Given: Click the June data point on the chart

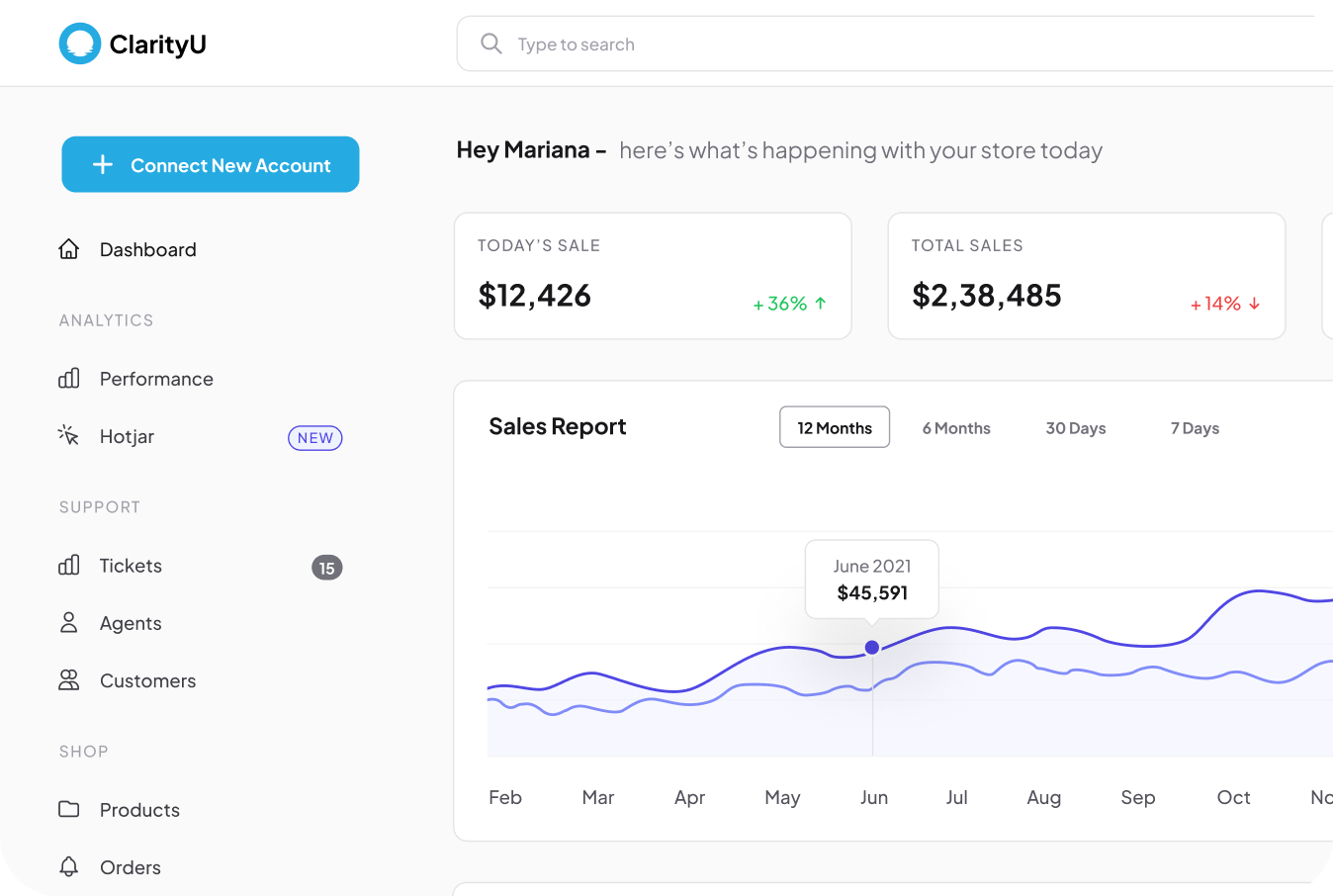Looking at the screenshot, I should (872, 648).
